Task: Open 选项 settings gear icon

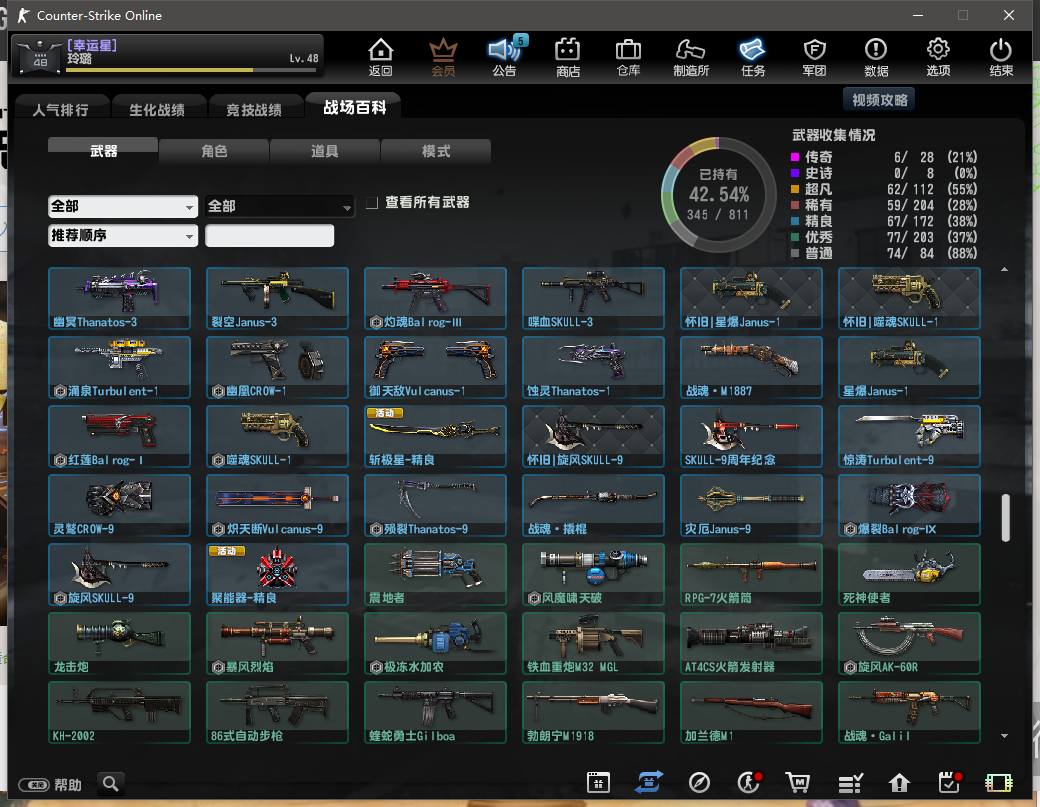Action: (938, 57)
